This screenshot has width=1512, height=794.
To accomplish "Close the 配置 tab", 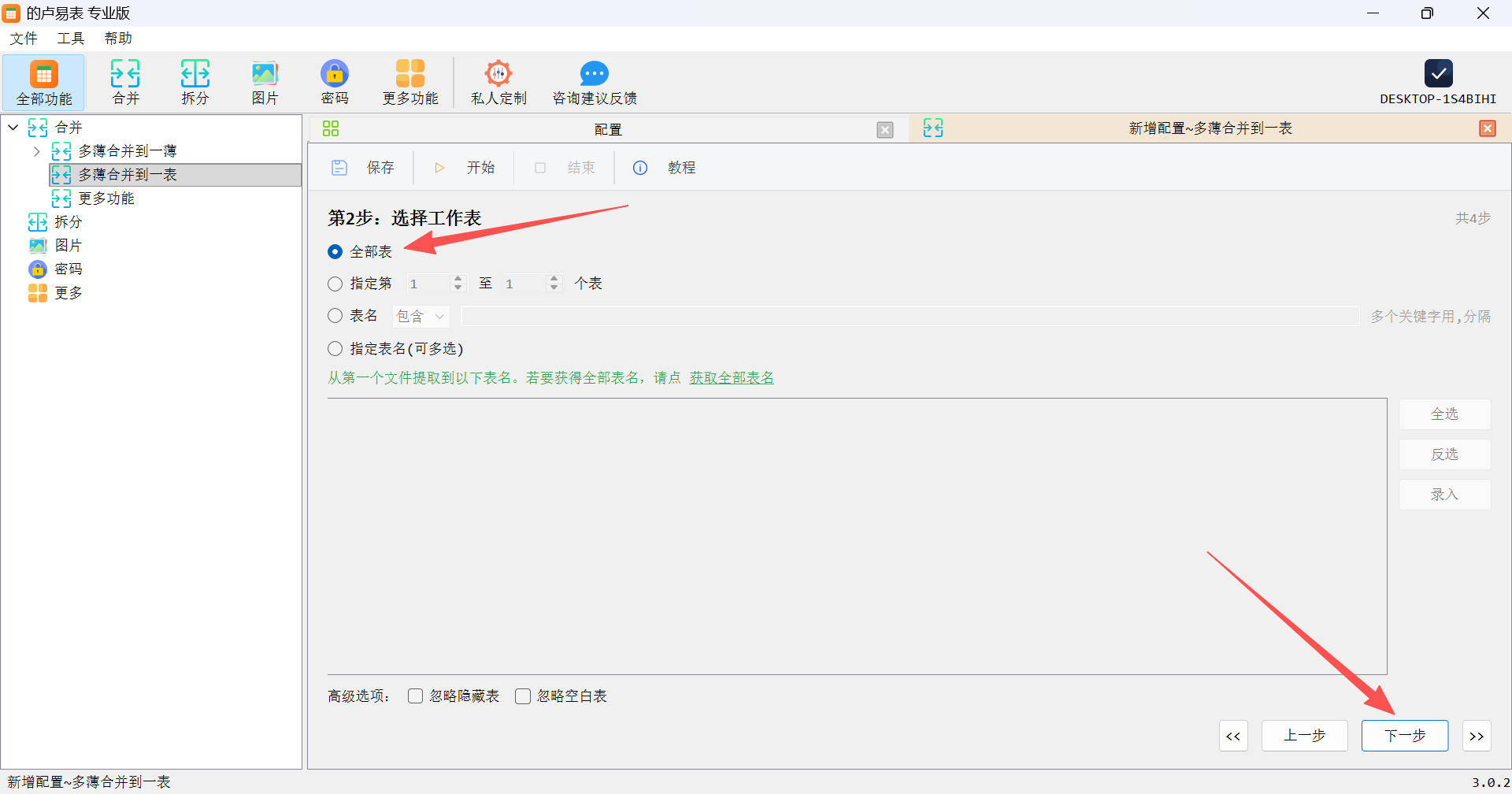I will point(885,130).
